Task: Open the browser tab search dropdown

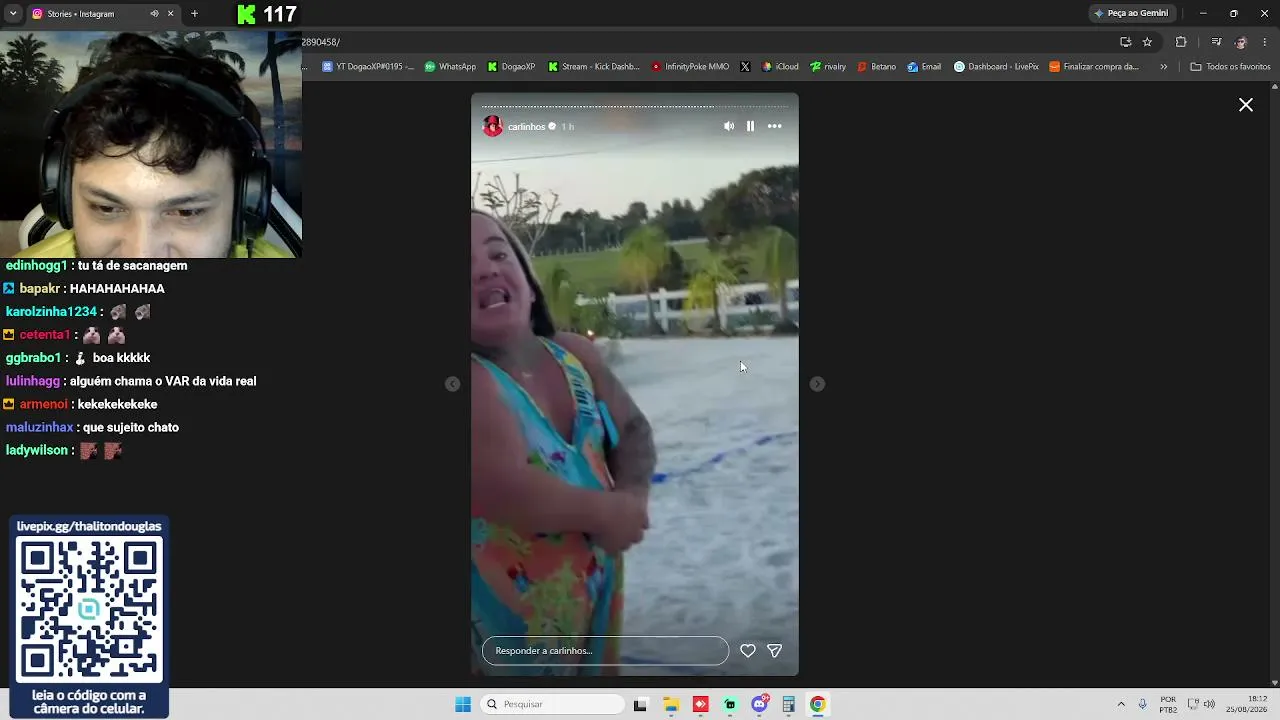Action: pos(13,14)
